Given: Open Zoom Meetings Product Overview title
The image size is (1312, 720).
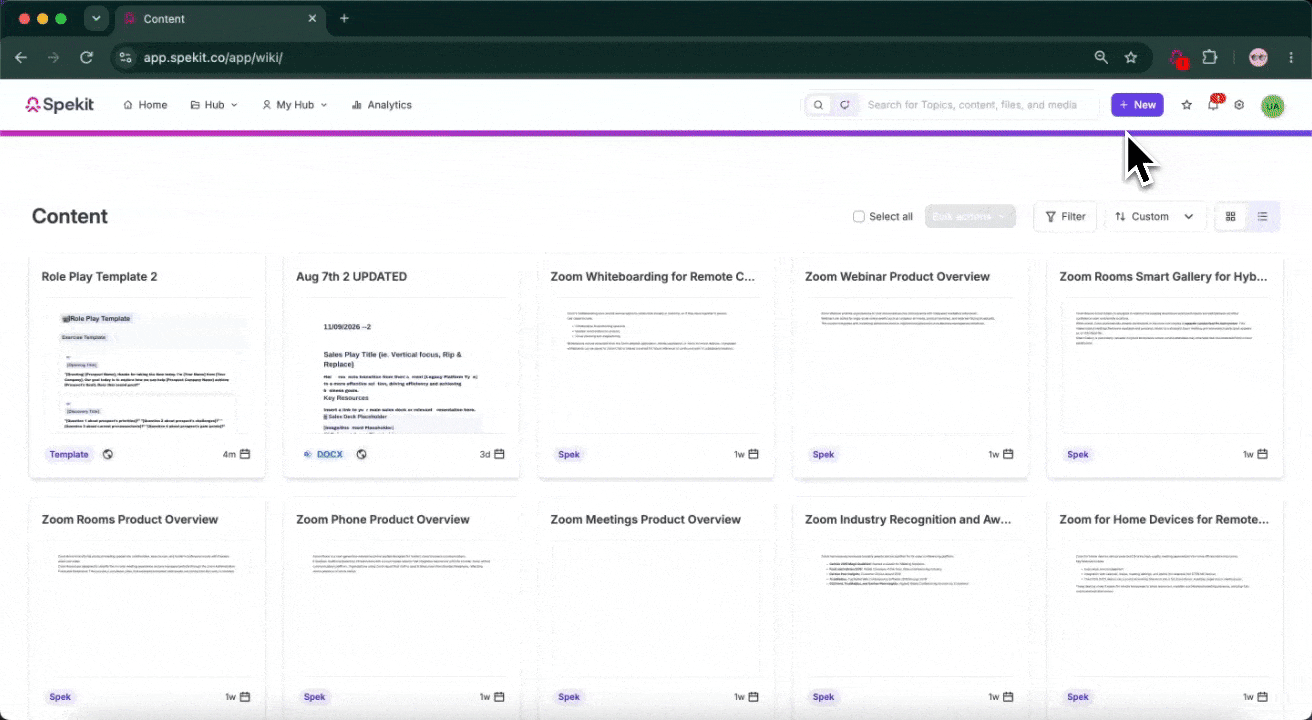Looking at the screenshot, I should click(646, 520).
